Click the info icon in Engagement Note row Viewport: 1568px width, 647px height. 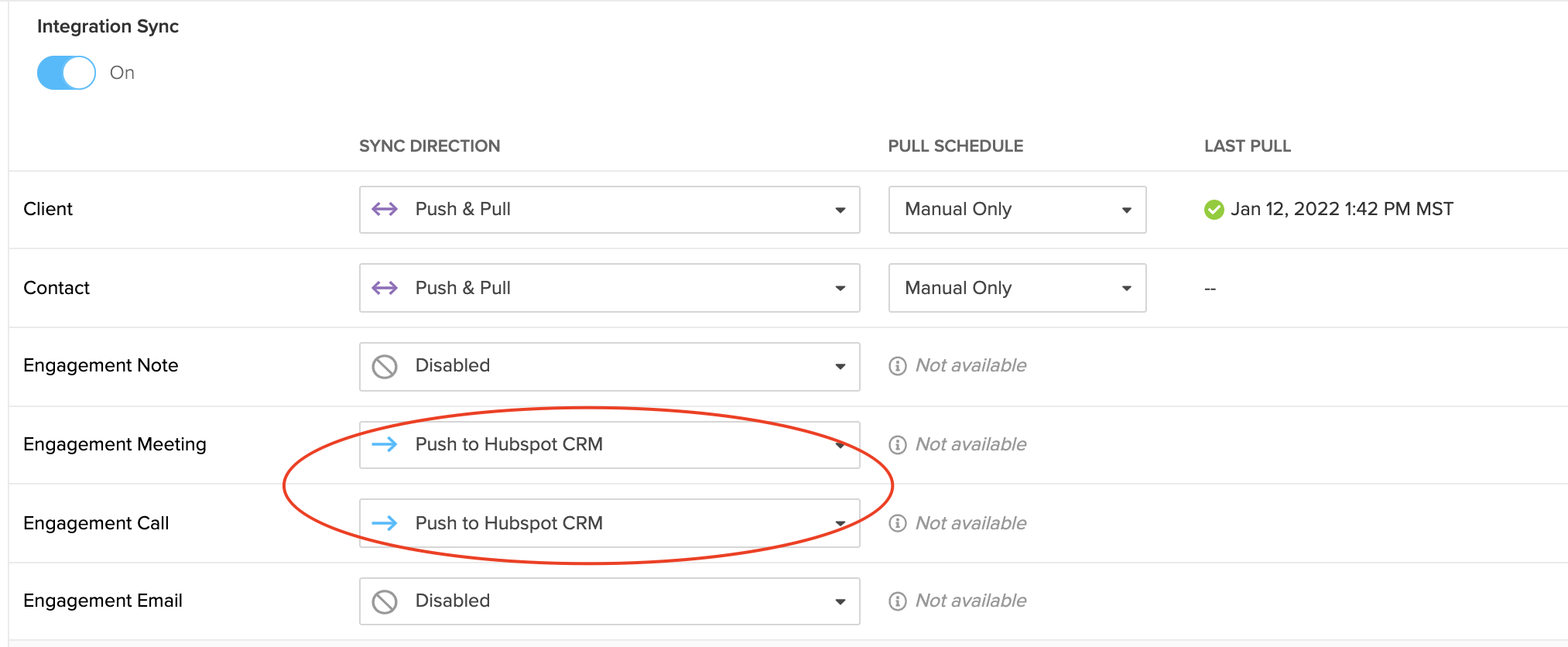(x=898, y=366)
